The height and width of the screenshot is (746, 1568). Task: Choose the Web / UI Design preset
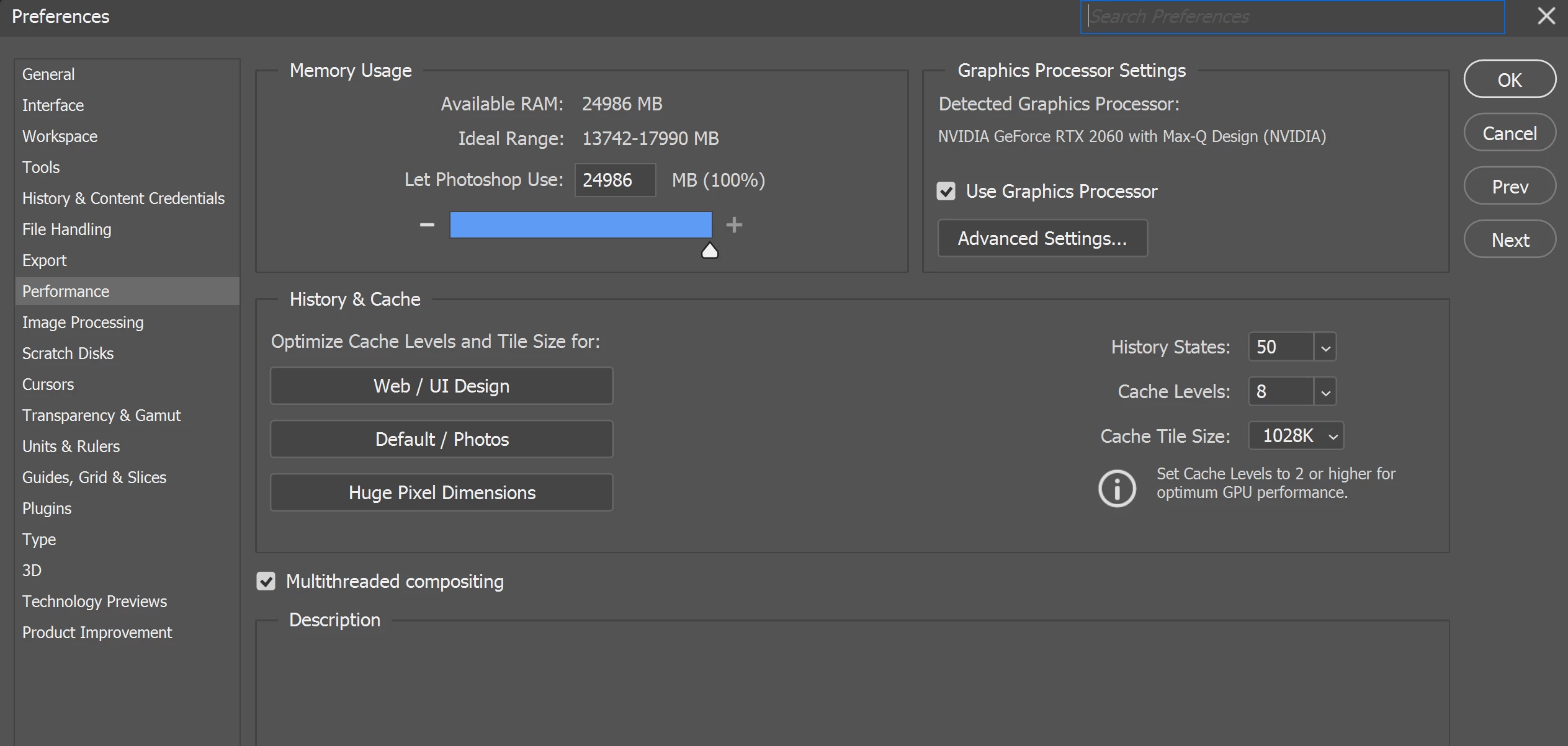coord(441,386)
